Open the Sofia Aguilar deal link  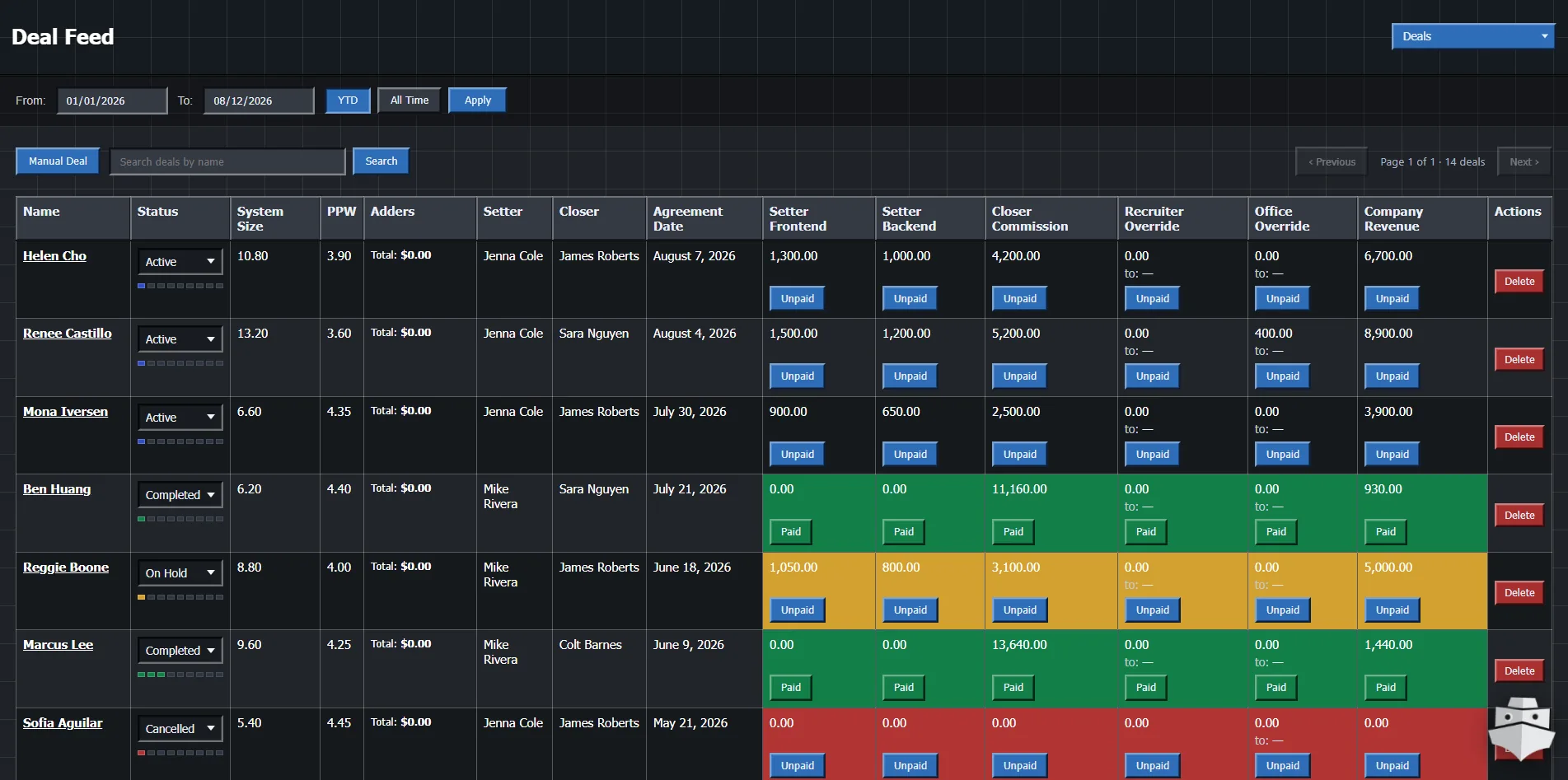[x=63, y=723]
